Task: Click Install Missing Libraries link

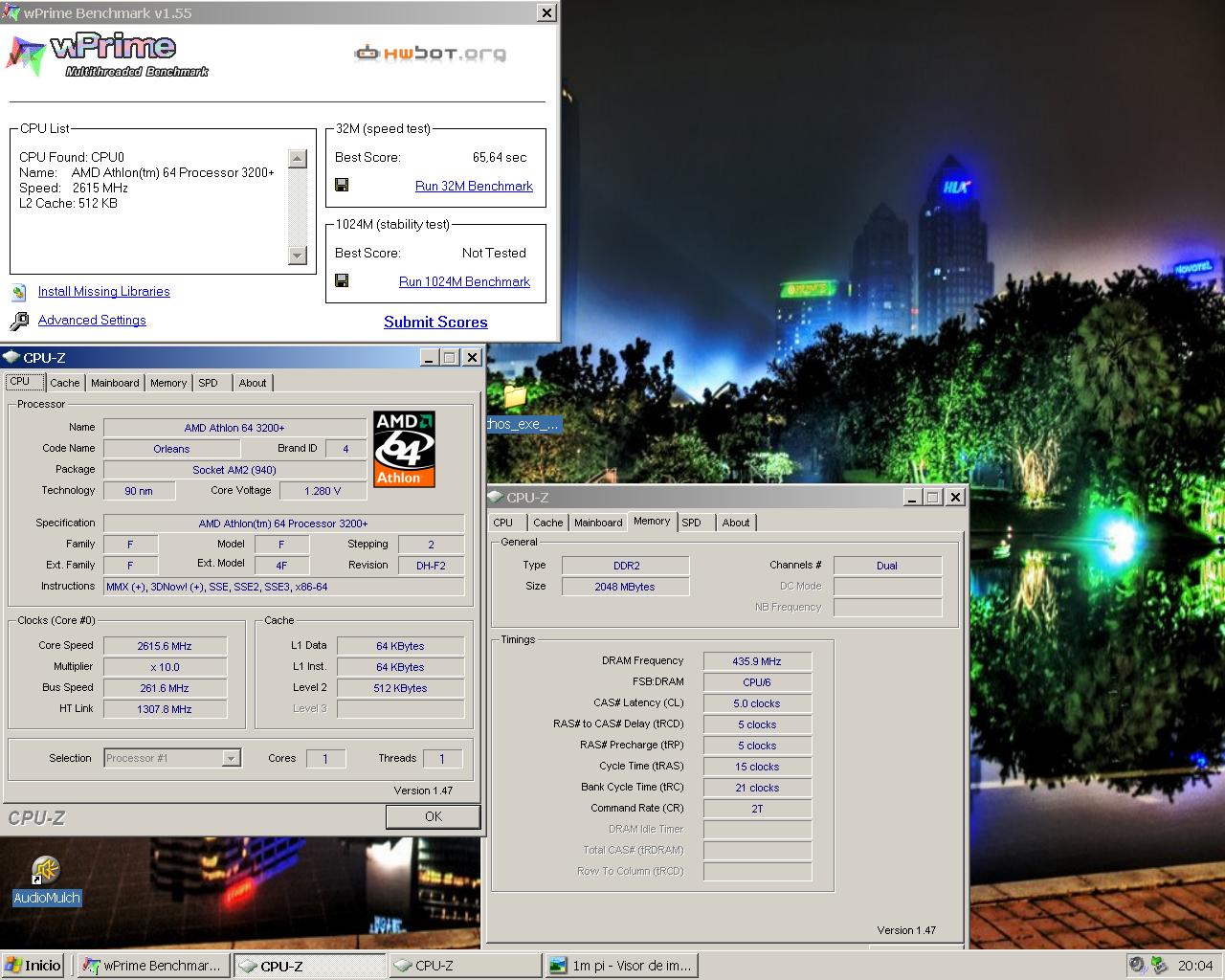Action: [104, 291]
